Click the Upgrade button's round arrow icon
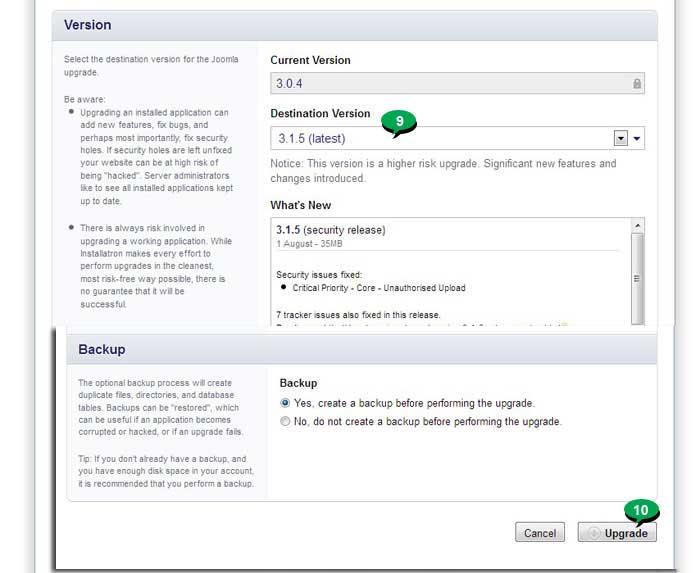The image size is (700, 573). click(x=594, y=533)
